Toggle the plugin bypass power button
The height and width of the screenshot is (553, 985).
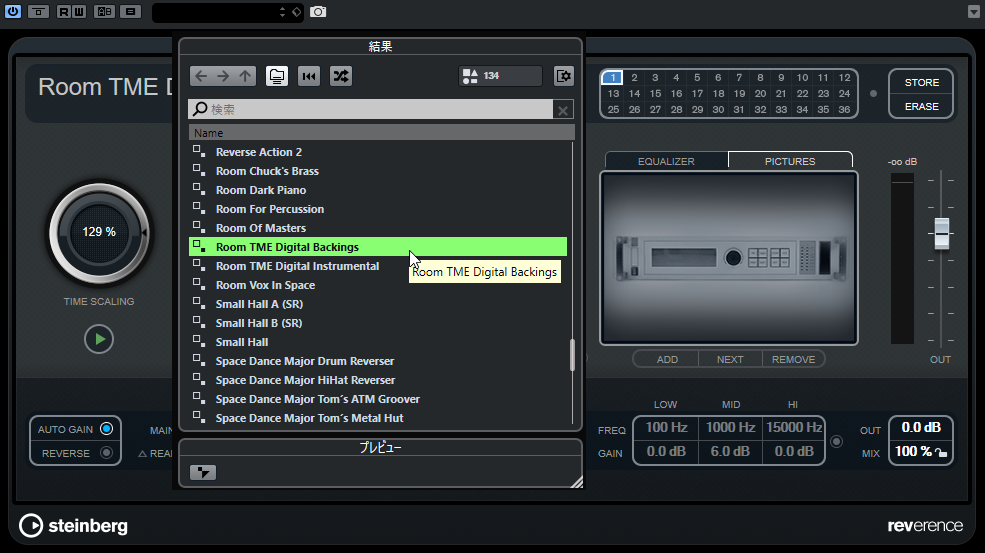(x=13, y=11)
